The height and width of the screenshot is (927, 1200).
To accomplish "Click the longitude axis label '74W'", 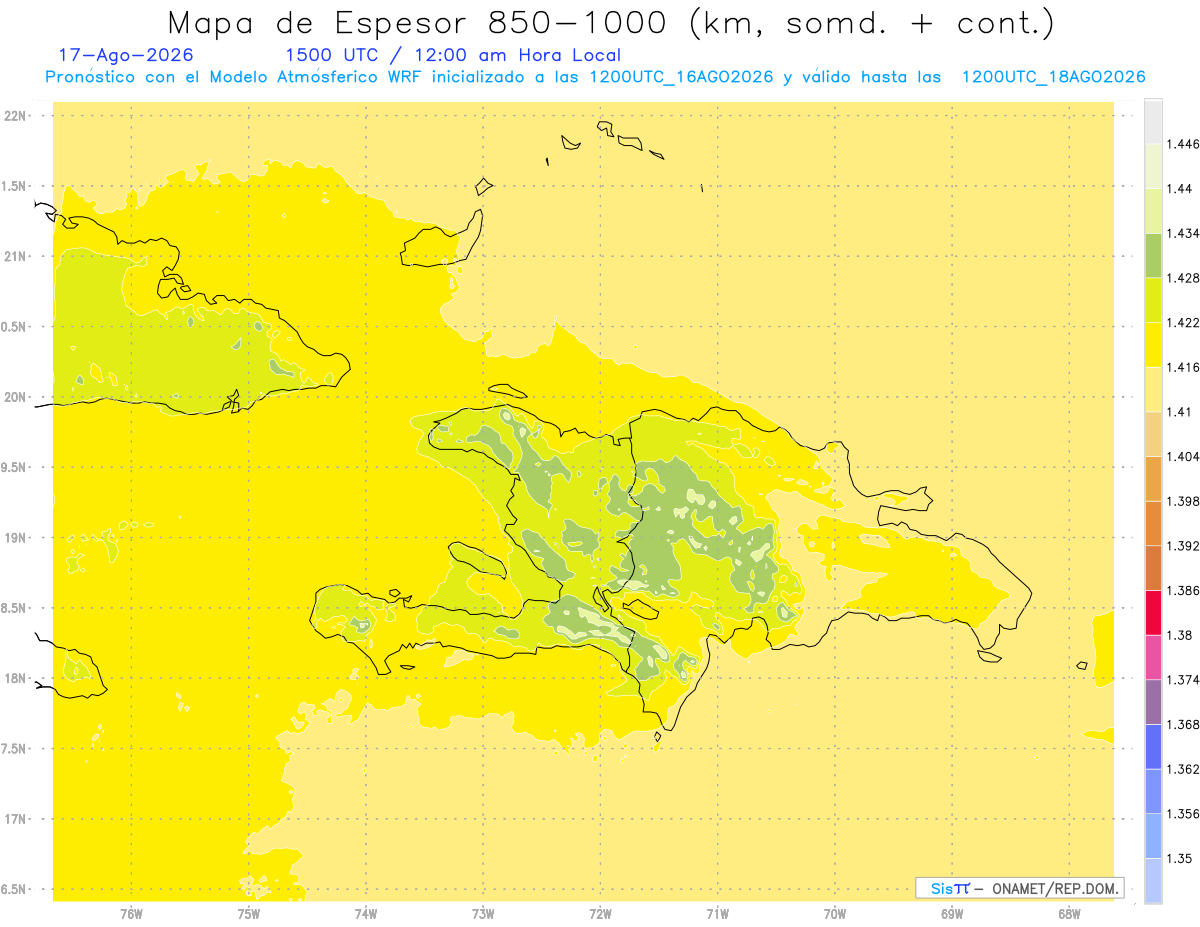I will [x=366, y=914].
